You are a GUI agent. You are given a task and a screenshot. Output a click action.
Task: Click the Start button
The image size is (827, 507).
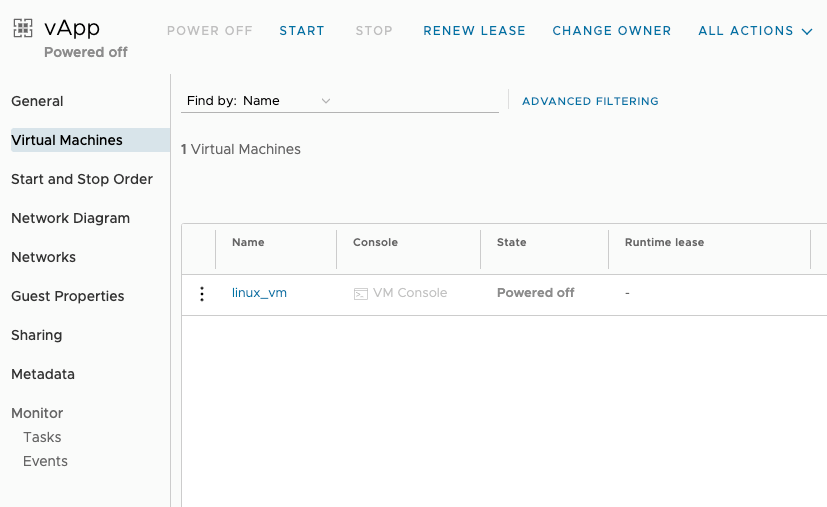(302, 31)
